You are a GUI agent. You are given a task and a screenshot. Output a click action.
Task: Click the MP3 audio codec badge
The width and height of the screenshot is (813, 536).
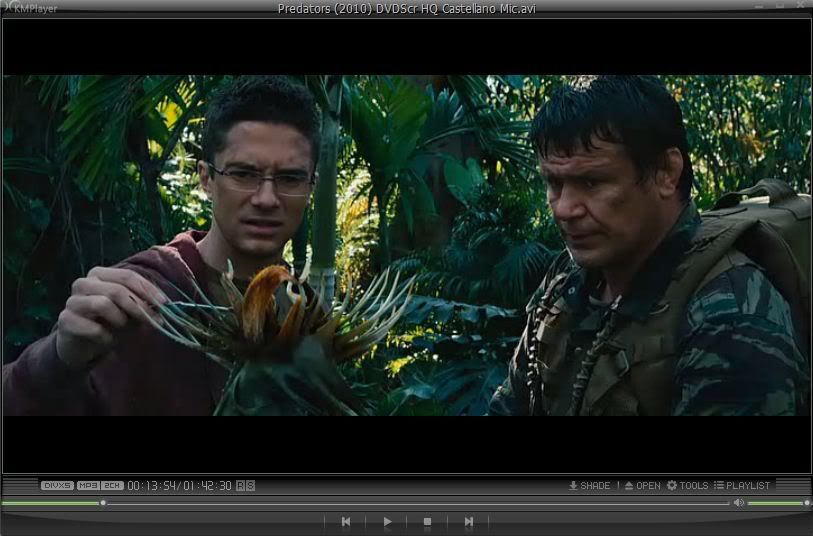pyautogui.click(x=88, y=486)
